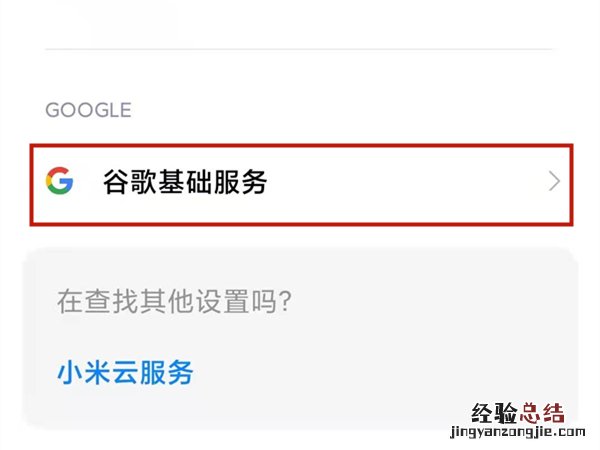Viewport: 600px width, 450px height.
Task: Click the divider line above GOOGLE
Action: point(300,49)
